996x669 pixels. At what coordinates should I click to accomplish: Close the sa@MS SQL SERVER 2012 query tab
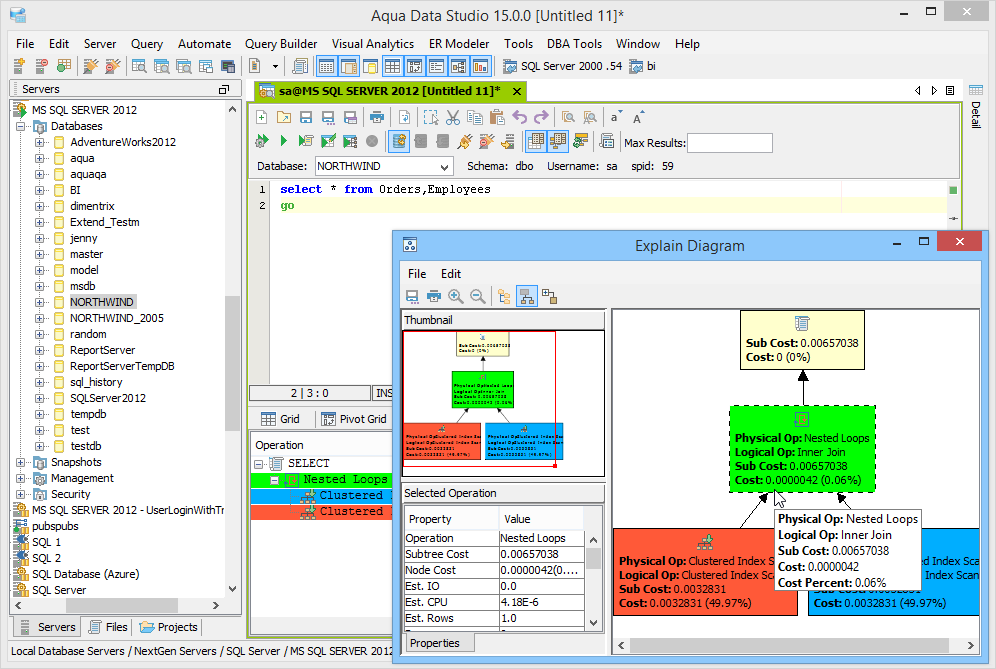[x=517, y=91]
